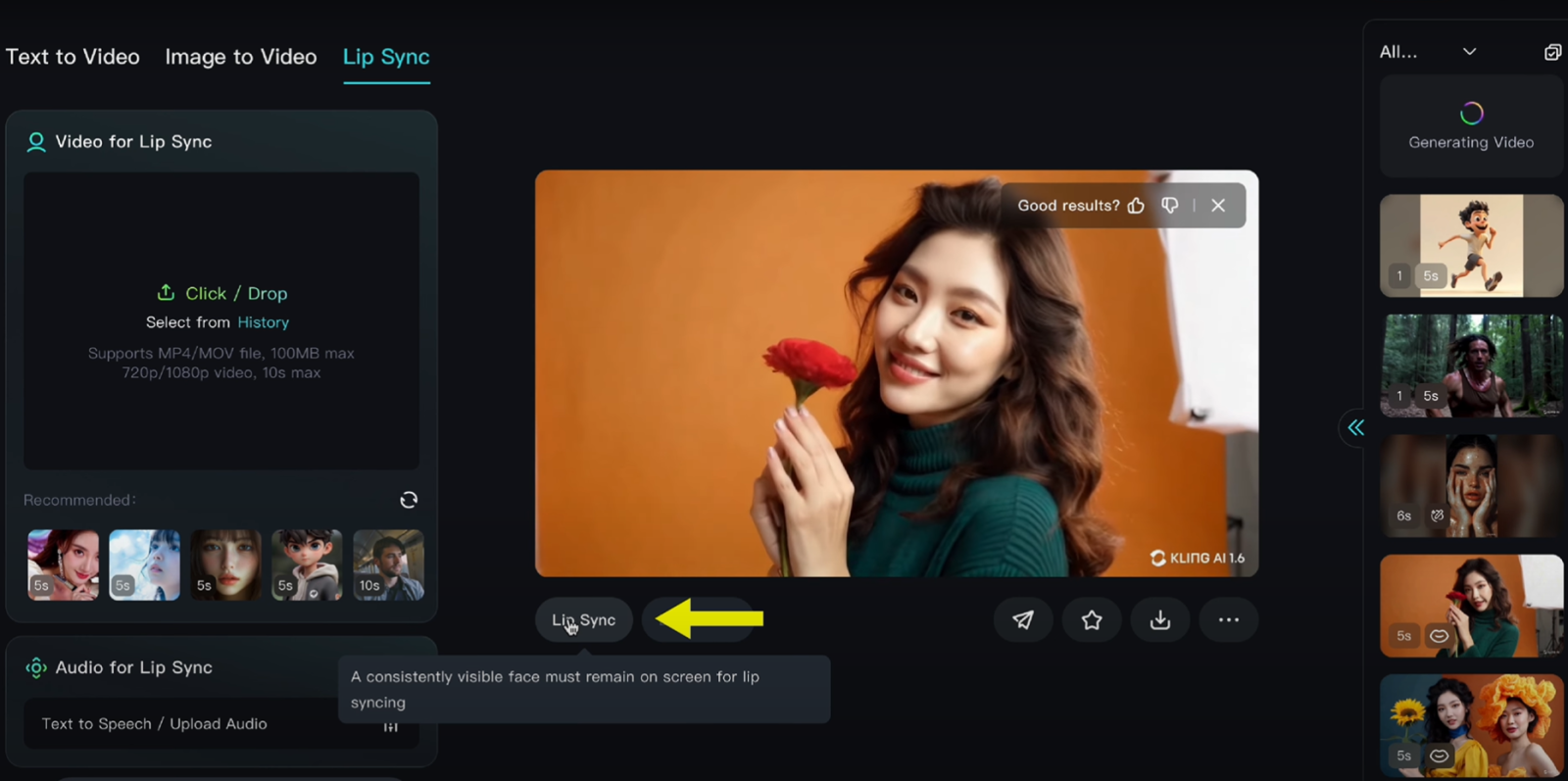The image size is (1568, 781).
Task: Open the running cartoon boy history thumbnail
Action: click(x=1471, y=246)
